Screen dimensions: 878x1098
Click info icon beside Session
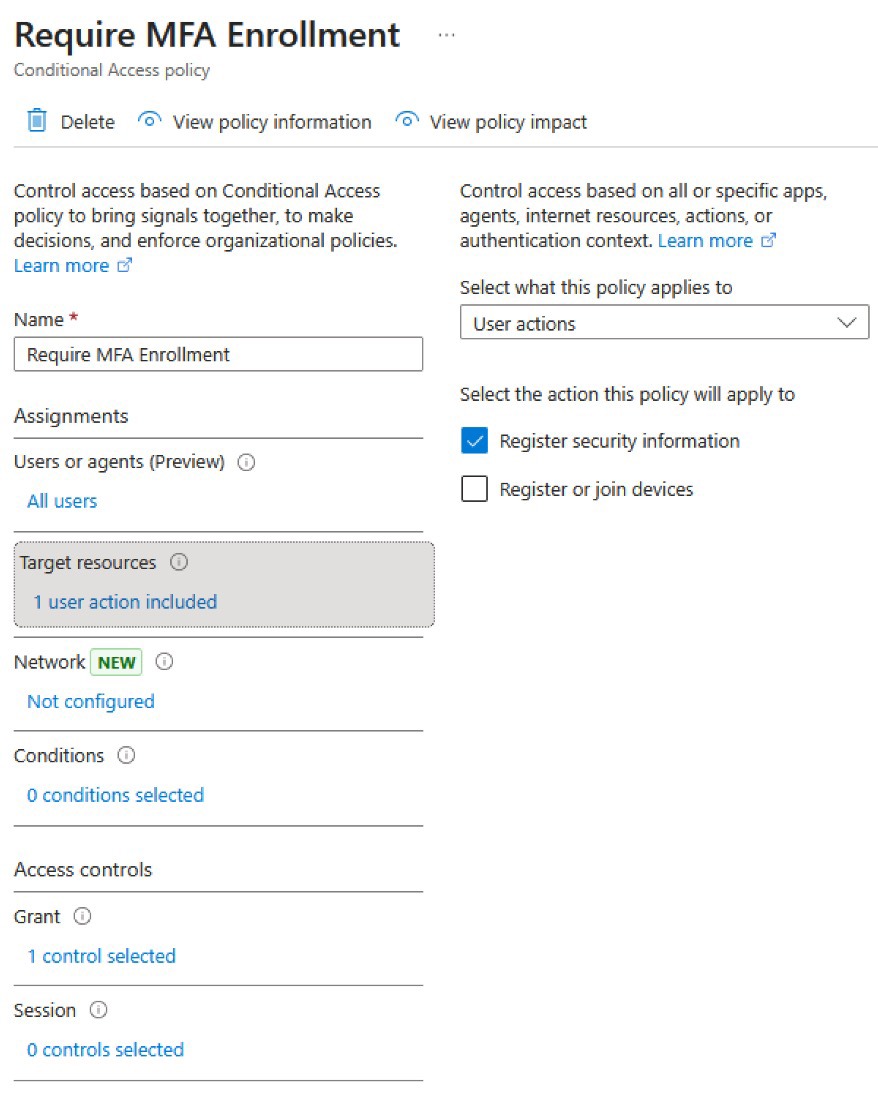(x=99, y=1010)
